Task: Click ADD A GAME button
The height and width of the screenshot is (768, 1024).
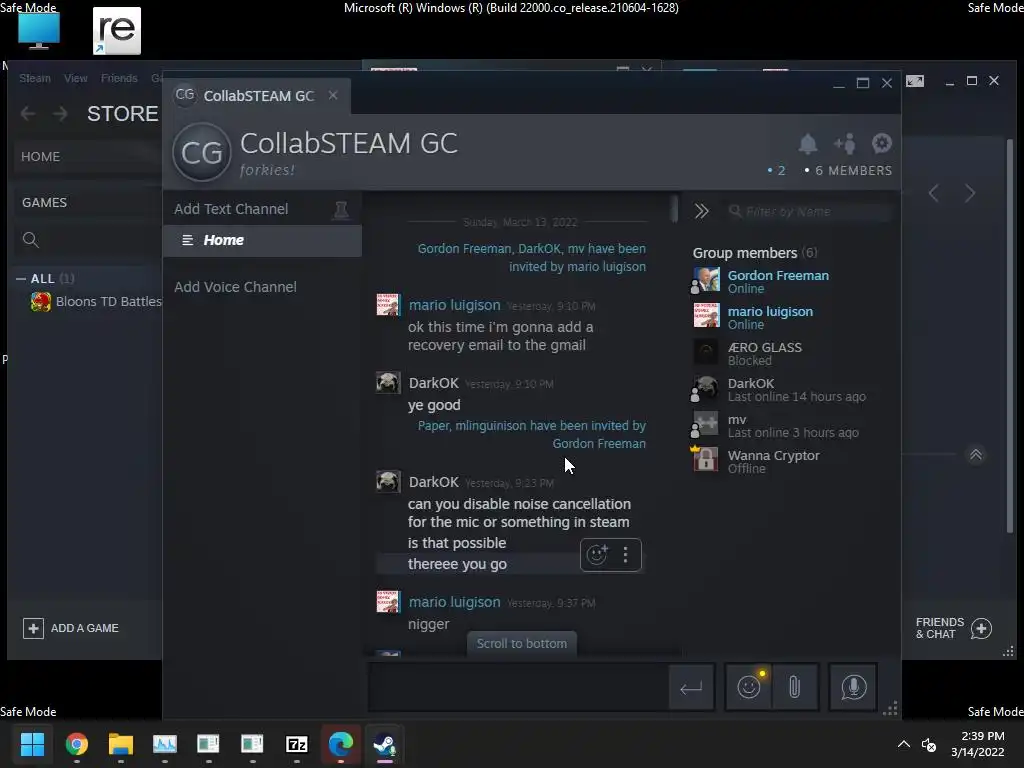Action: [x=71, y=628]
